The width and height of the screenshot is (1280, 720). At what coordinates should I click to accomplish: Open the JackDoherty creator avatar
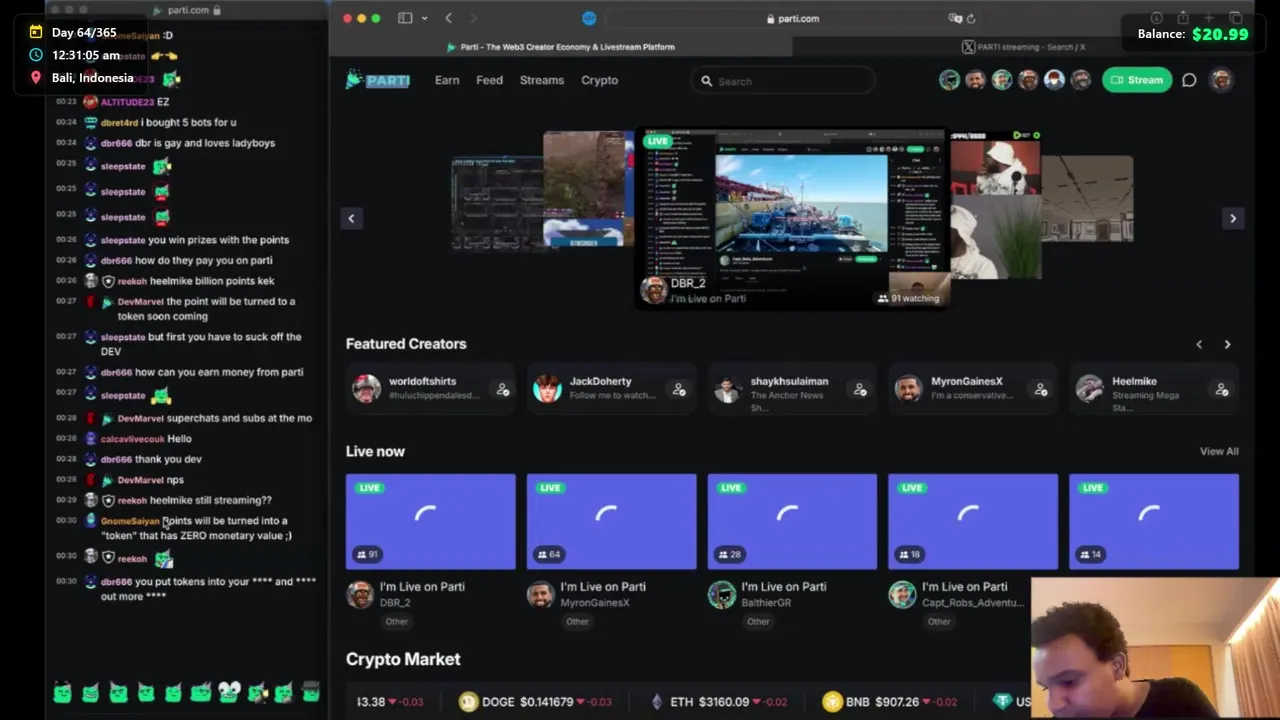pyautogui.click(x=547, y=388)
